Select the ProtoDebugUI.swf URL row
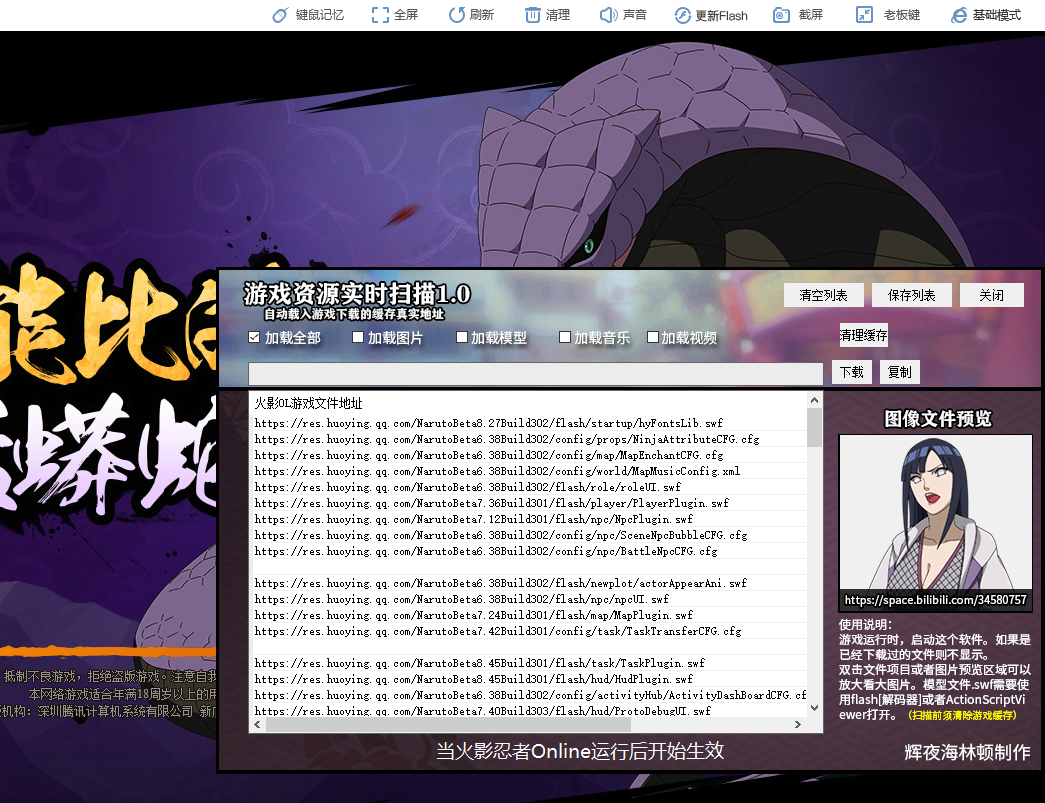 (x=529, y=710)
